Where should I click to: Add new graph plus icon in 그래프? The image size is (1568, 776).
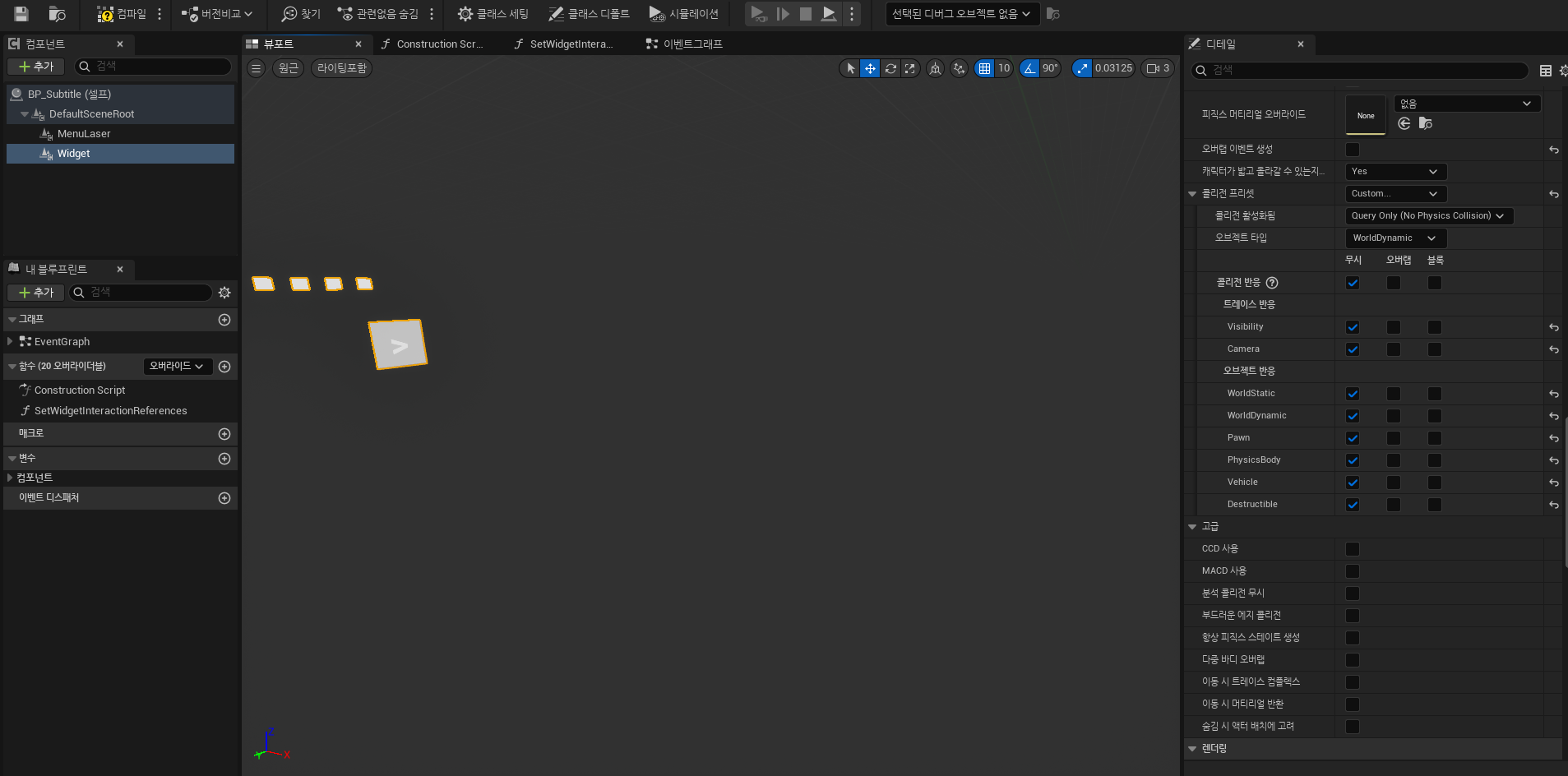[x=224, y=320]
